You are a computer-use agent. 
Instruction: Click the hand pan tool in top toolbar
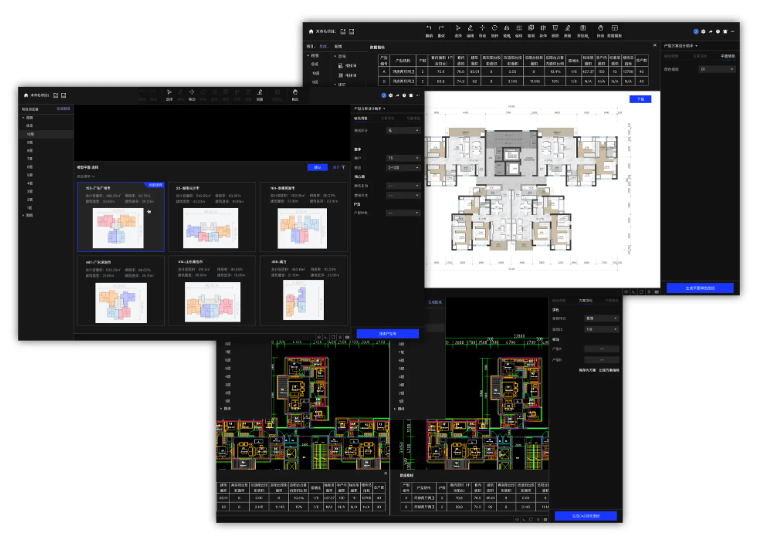point(600,29)
